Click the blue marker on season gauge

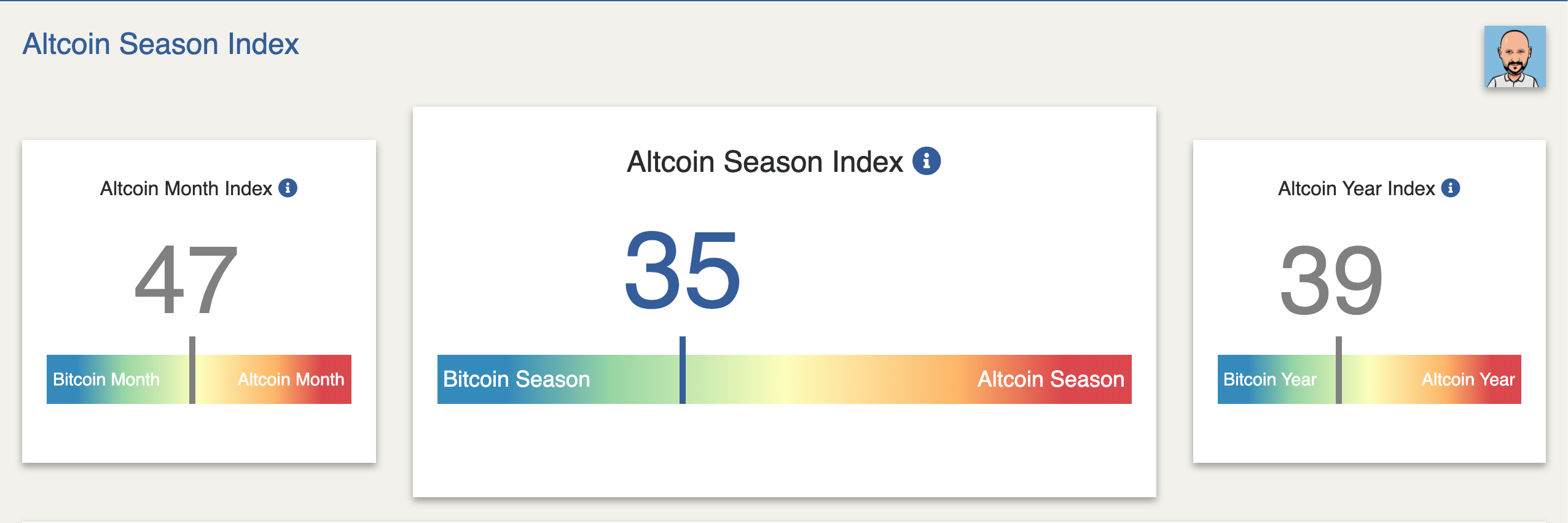pos(683,370)
